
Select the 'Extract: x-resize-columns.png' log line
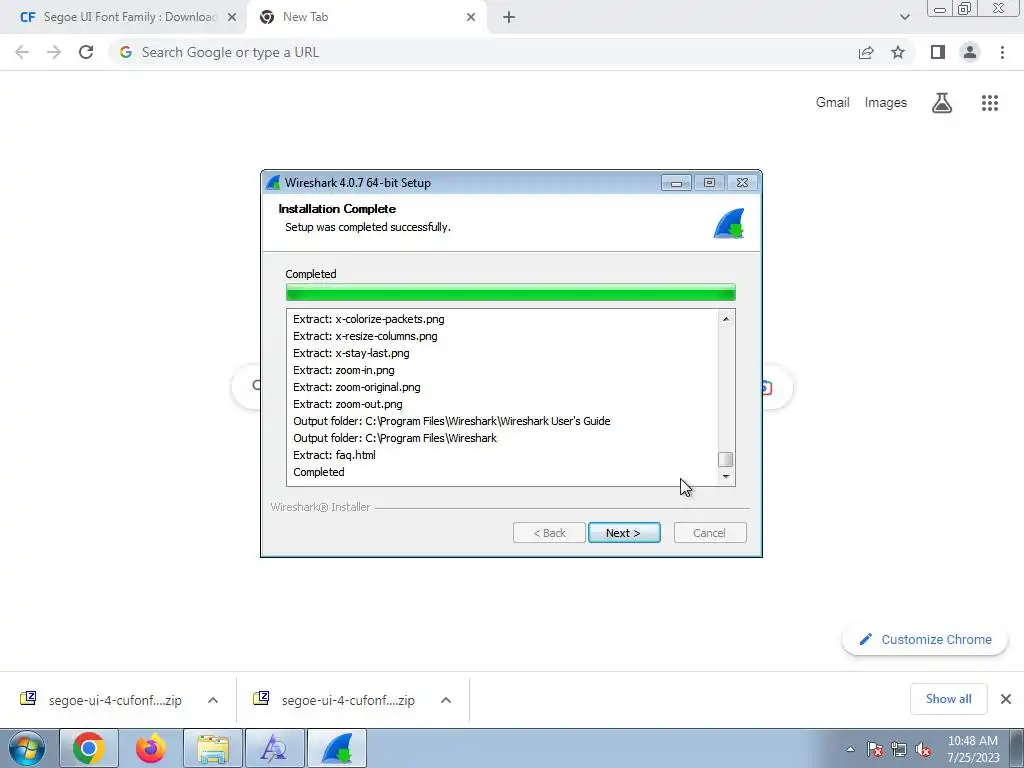tap(365, 336)
